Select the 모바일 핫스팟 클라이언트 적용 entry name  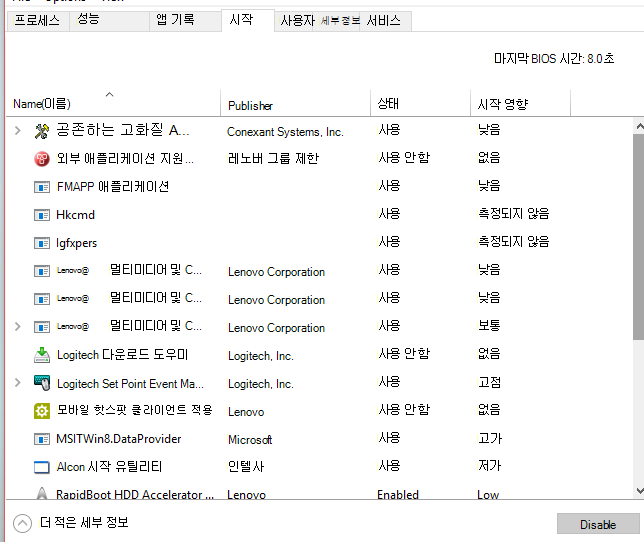[x=135, y=410]
